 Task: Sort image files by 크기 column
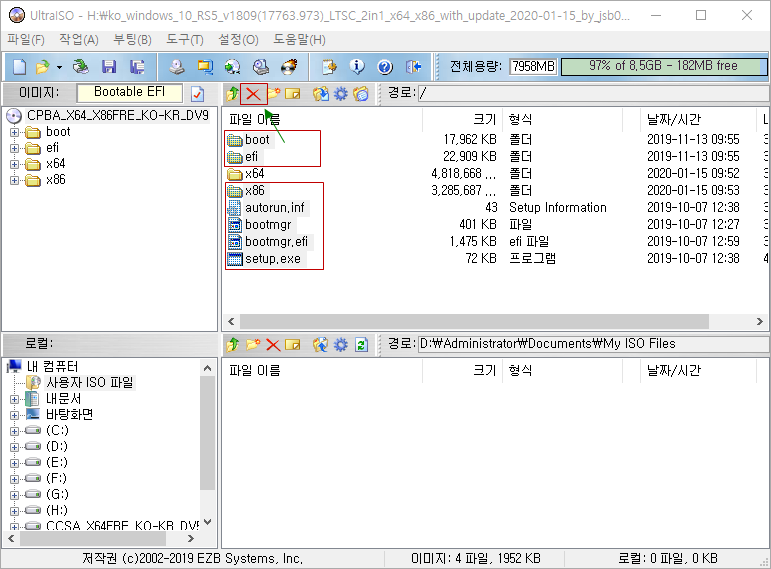click(462, 120)
